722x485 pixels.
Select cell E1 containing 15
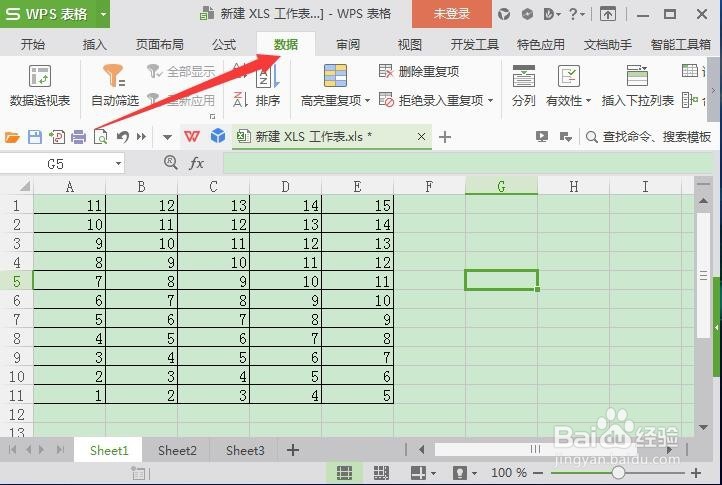click(357, 205)
